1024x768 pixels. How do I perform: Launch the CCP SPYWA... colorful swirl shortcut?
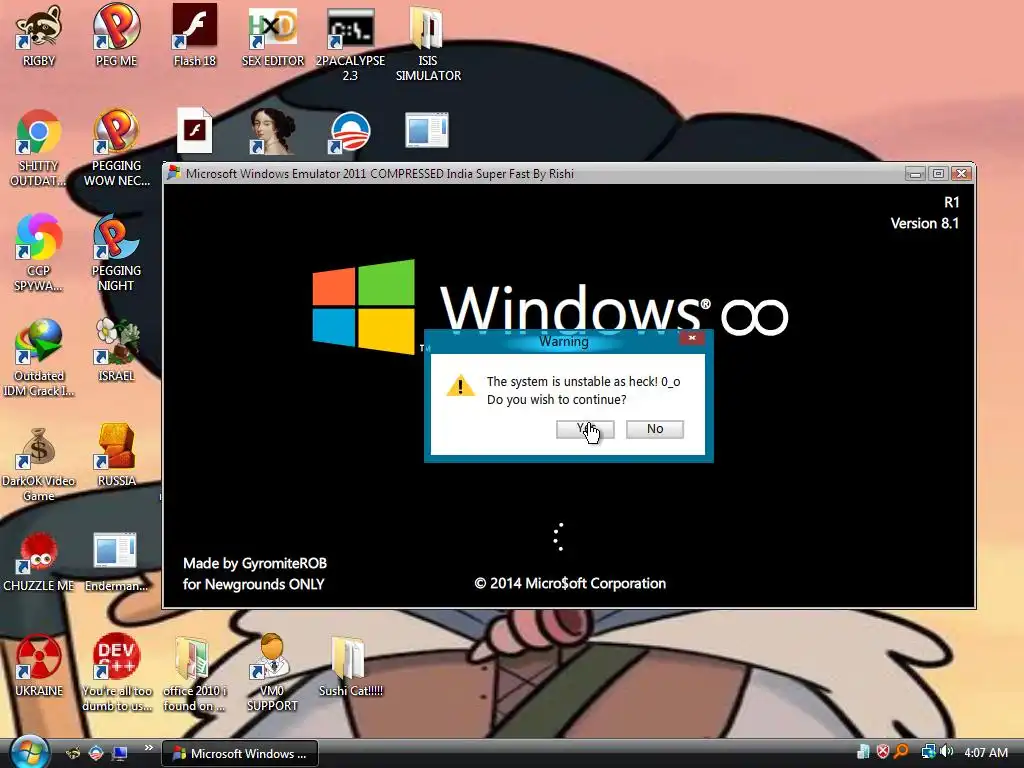(x=39, y=253)
